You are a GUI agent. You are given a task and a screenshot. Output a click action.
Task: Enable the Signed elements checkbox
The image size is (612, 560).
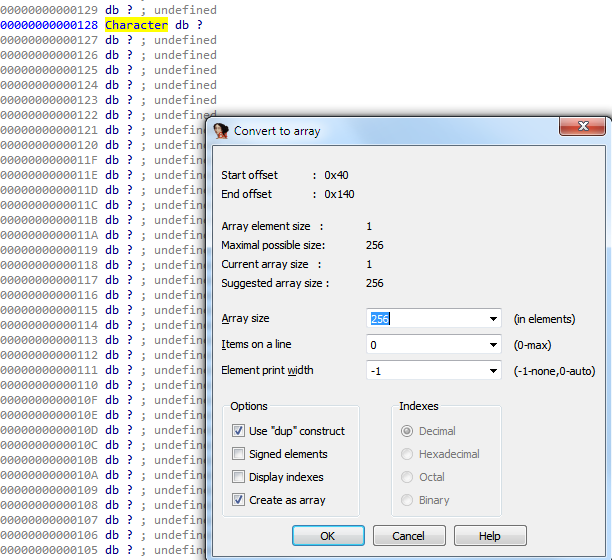(x=238, y=454)
